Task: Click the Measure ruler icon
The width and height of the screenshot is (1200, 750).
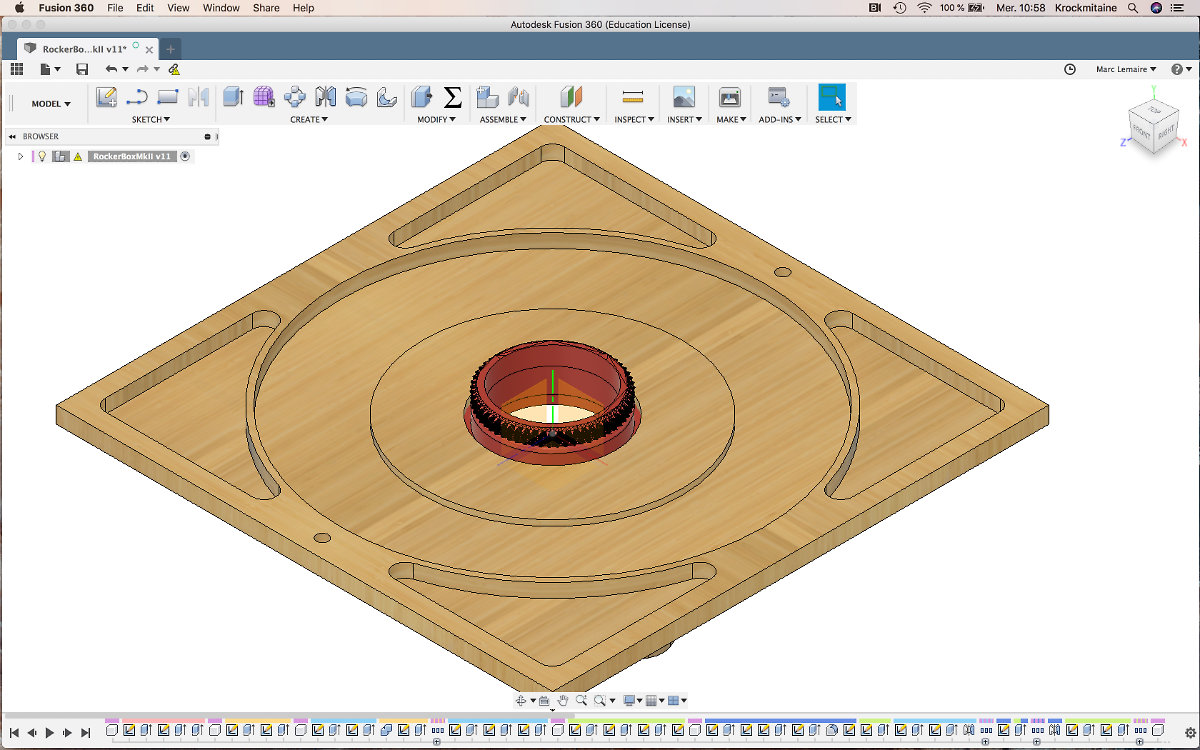Action: tap(633, 97)
